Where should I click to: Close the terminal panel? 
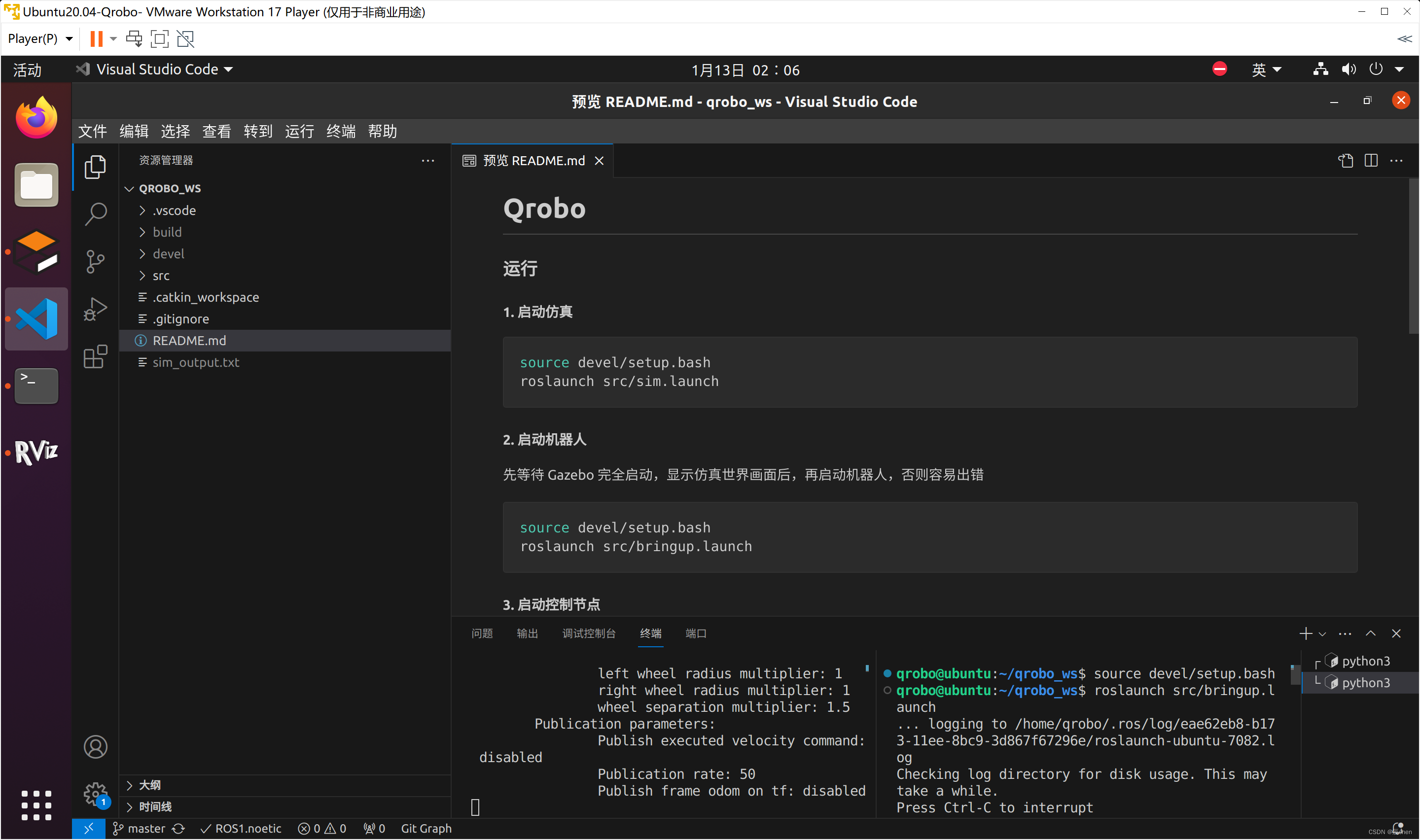coord(1396,633)
